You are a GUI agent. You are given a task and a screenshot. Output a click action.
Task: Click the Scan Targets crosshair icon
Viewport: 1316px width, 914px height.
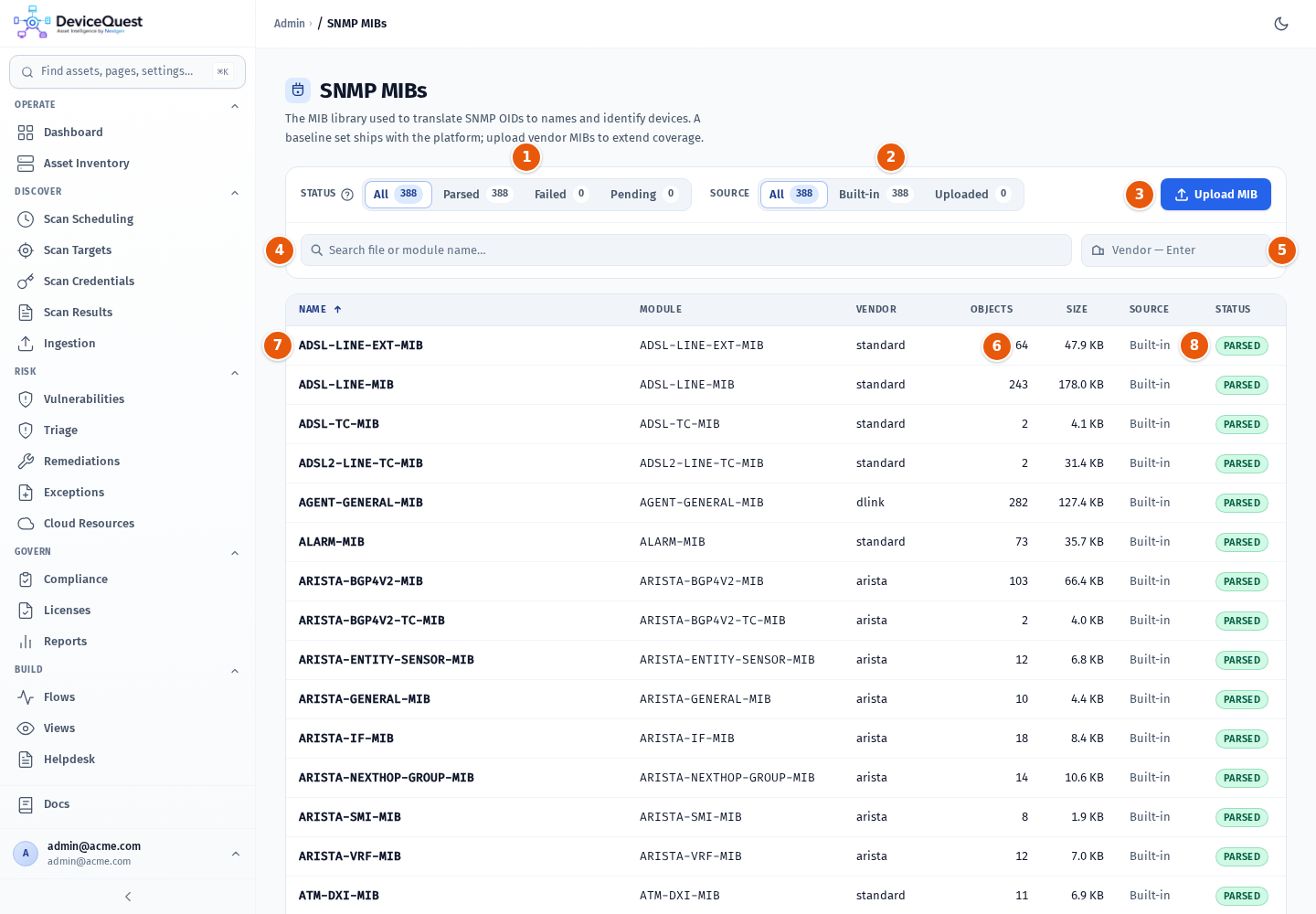point(26,250)
